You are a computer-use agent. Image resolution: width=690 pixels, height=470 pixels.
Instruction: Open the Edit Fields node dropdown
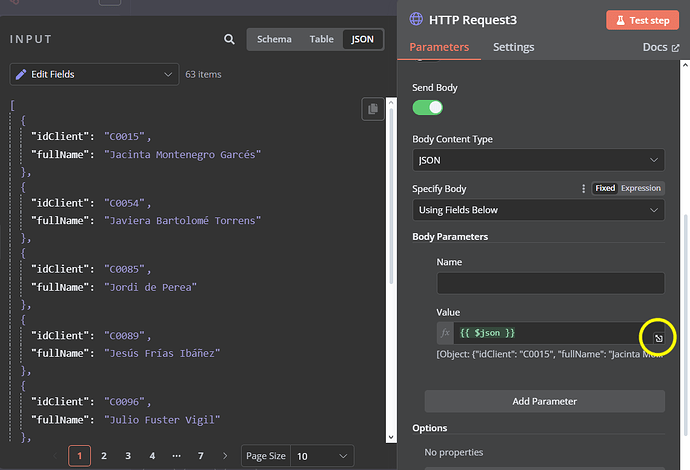click(x=94, y=74)
